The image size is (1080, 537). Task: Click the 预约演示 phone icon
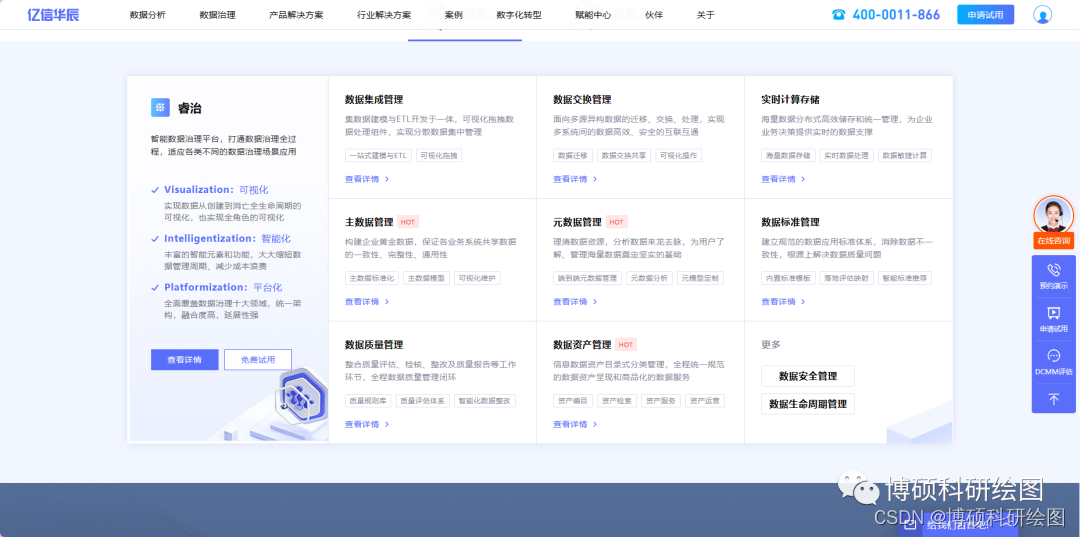tap(1053, 269)
